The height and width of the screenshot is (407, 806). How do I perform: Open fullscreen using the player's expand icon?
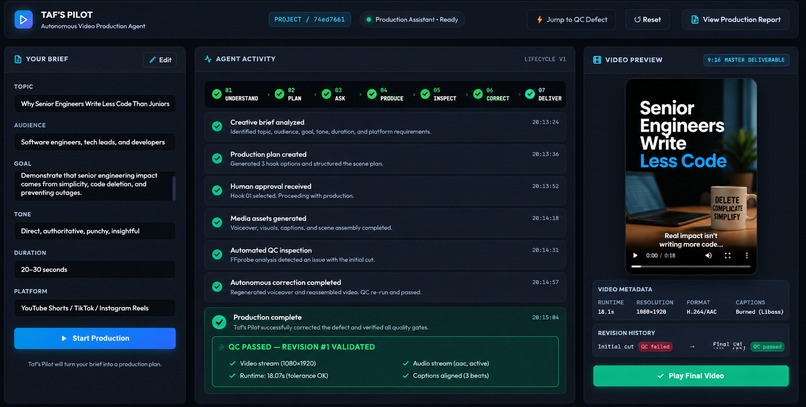[x=727, y=255]
